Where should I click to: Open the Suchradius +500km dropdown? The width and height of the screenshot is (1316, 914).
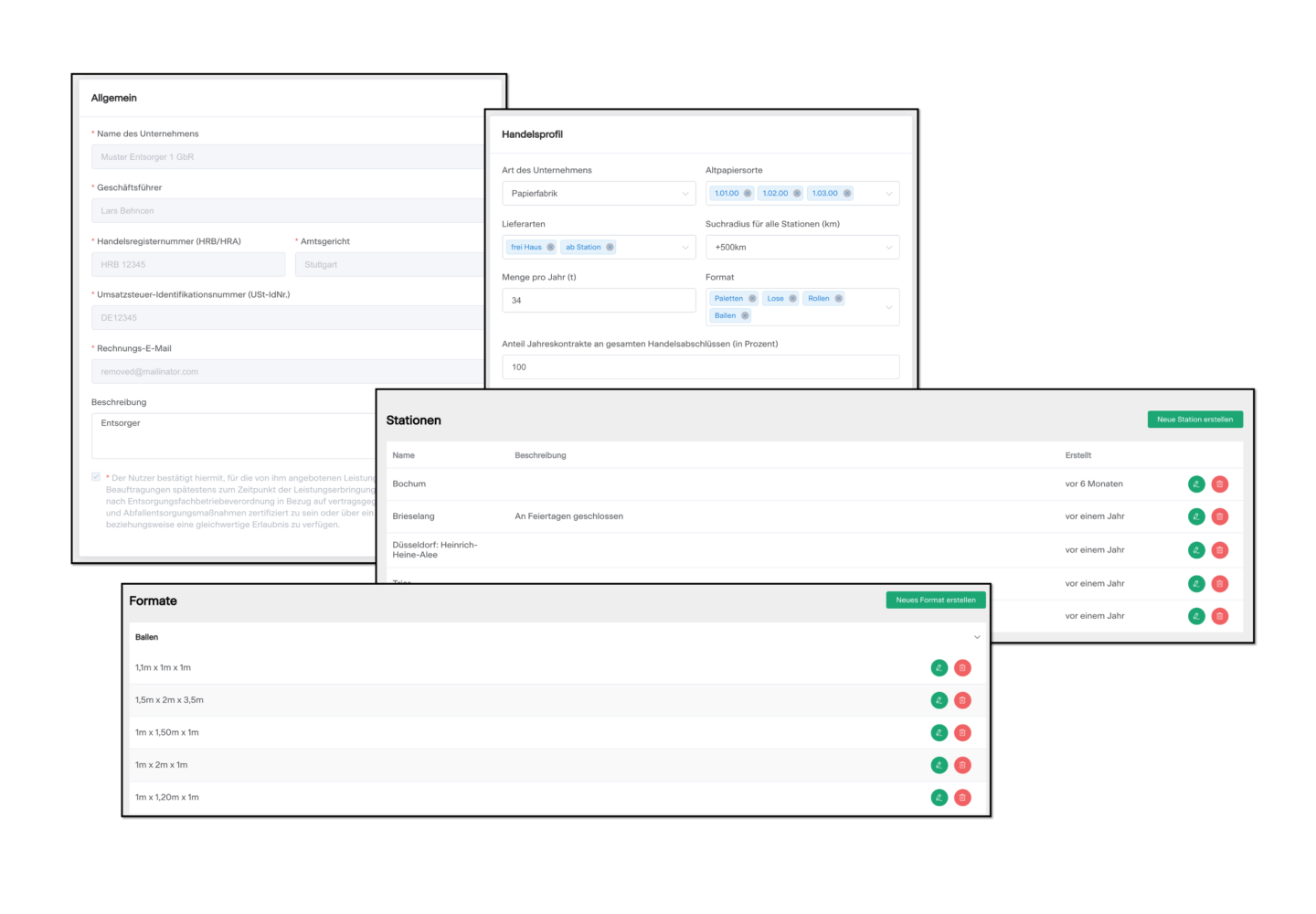pos(802,248)
